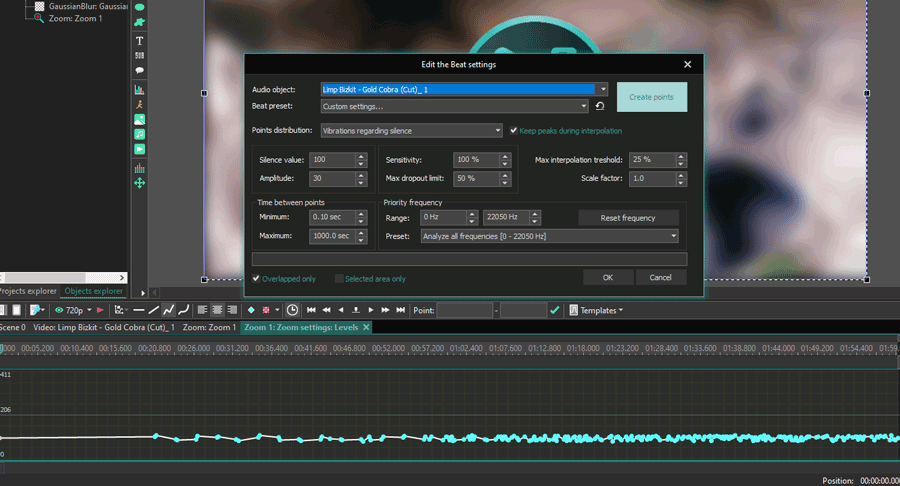This screenshot has height=486, width=900.
Task: Add an animation object
Action: tap(139, 104)
